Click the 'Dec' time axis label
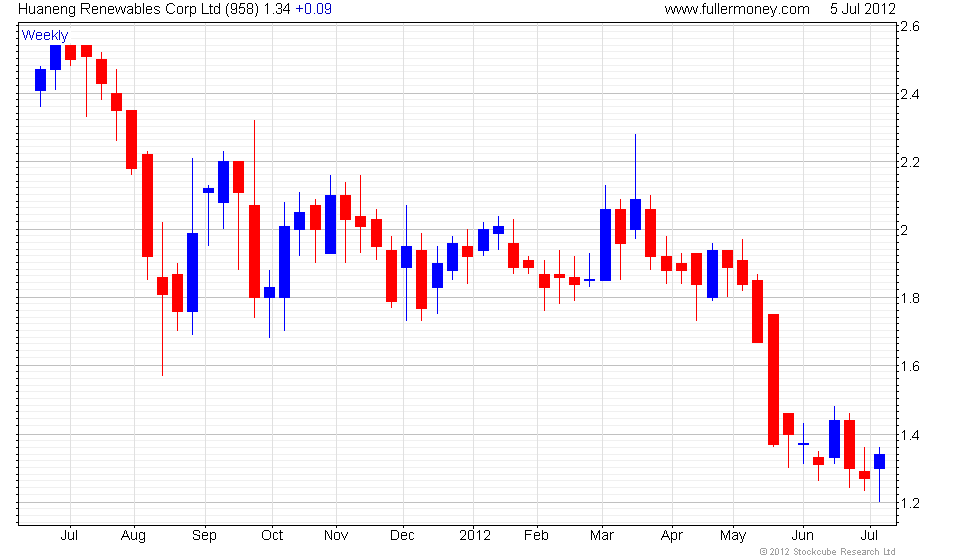980x560 pixels. pyautogui.click(x=402, y=535)
